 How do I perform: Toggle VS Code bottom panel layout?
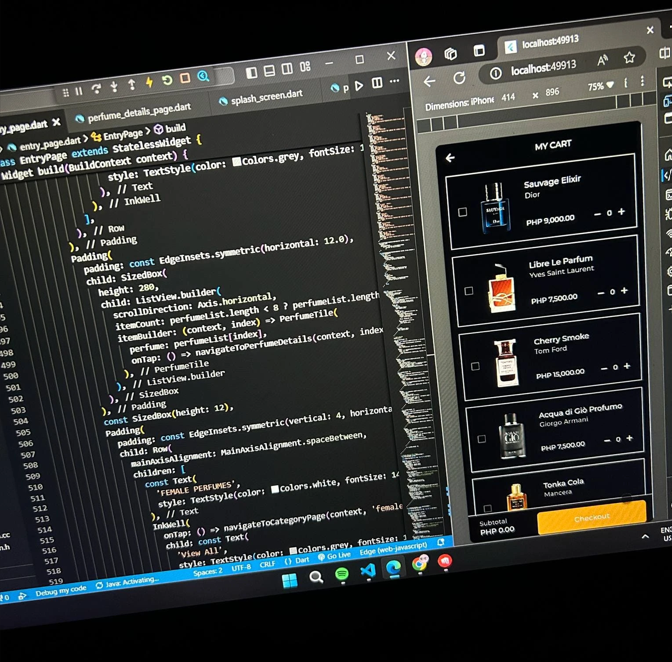269,71
